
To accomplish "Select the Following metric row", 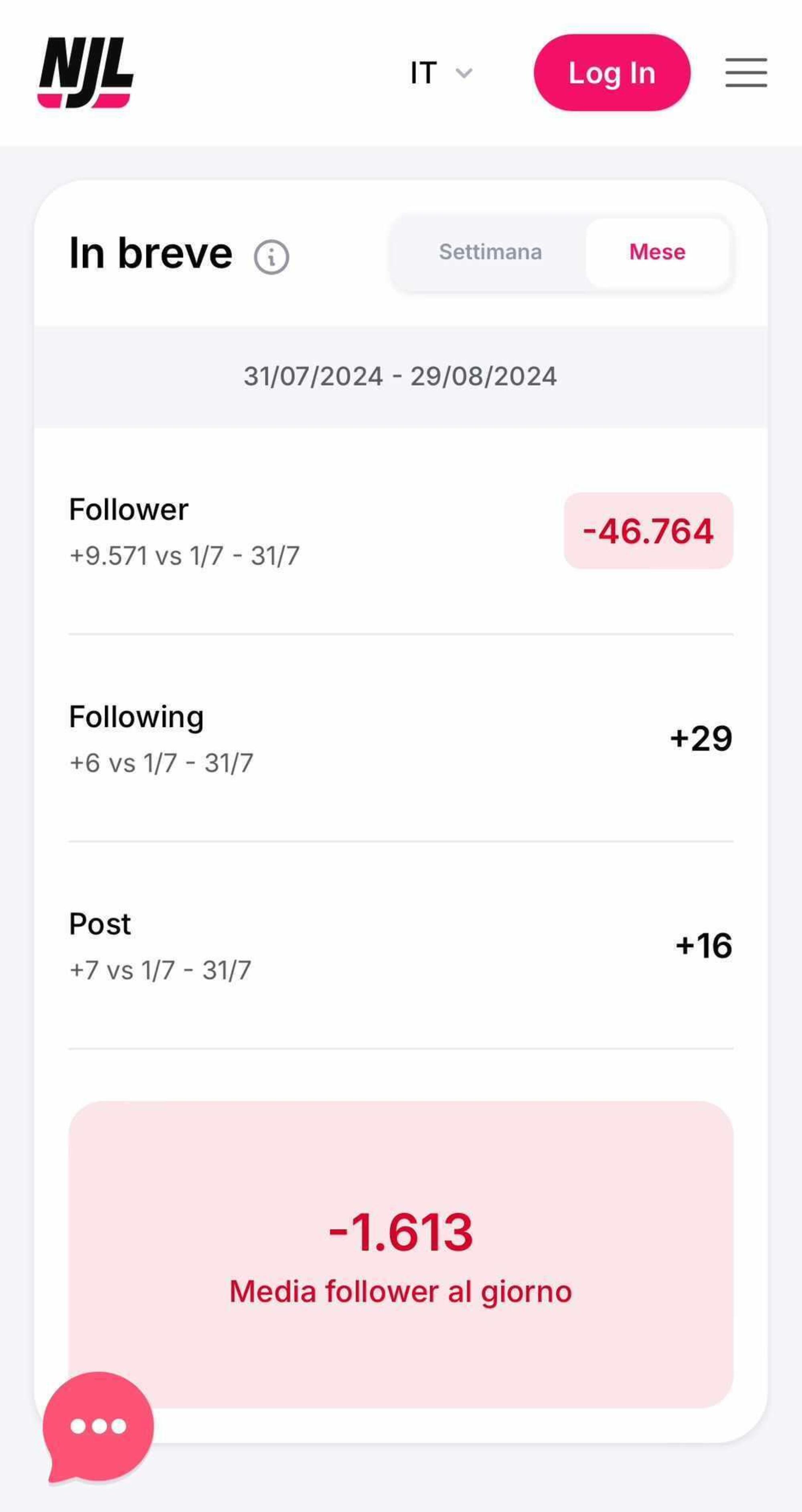I will [x=401, y=737].
